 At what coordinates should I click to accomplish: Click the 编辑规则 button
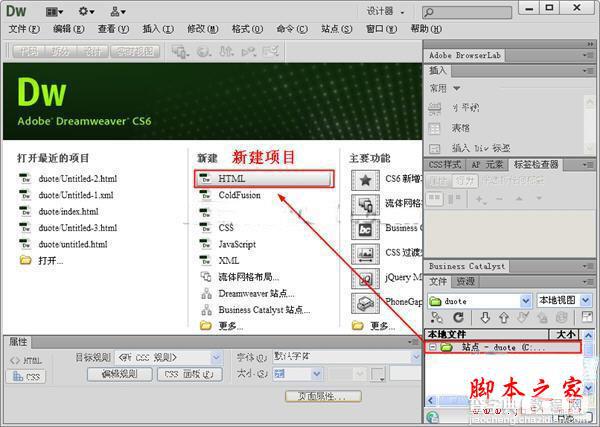click(x=119, y=374)
